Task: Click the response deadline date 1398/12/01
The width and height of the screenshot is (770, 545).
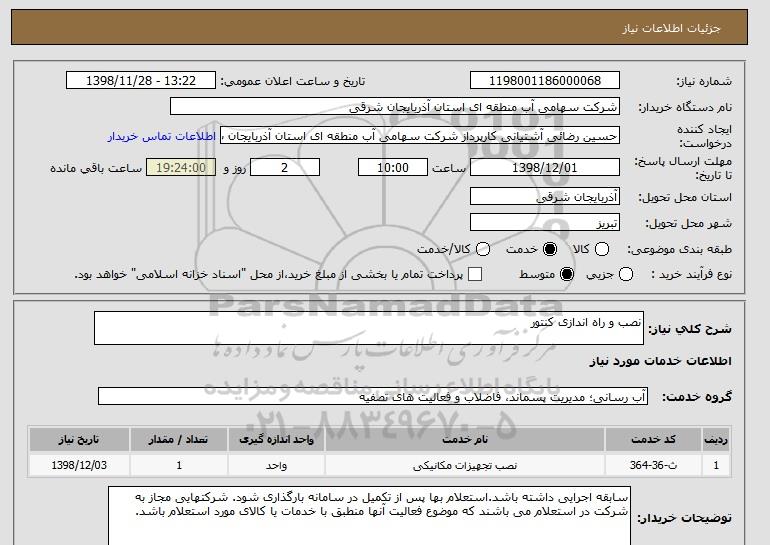Action: coord(545,167)
